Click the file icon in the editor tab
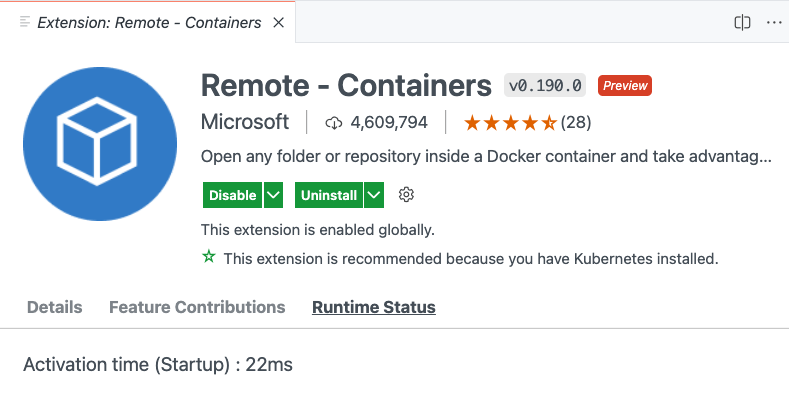The width and height of the screenshot is (789, 411). coord(25,22)
